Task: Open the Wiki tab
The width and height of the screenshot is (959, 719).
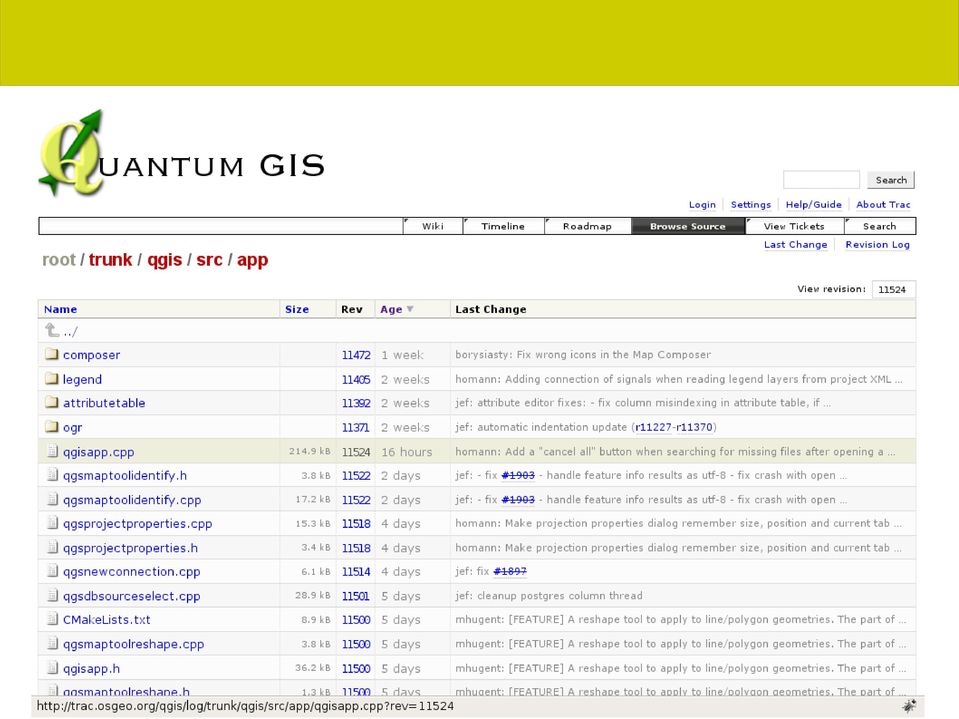Action: click(433, 226)
